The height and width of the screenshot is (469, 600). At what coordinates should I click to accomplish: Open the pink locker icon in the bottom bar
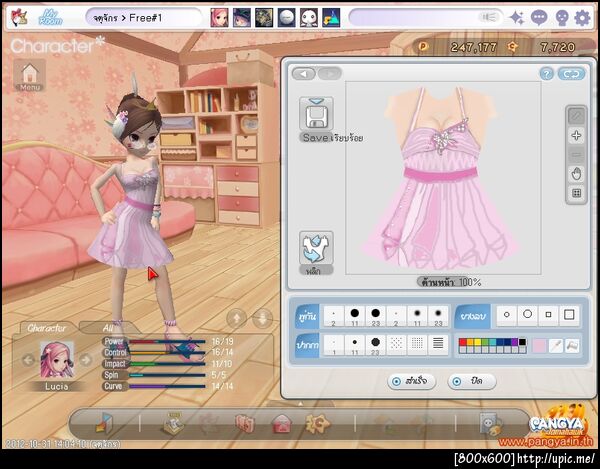[245, 424]
